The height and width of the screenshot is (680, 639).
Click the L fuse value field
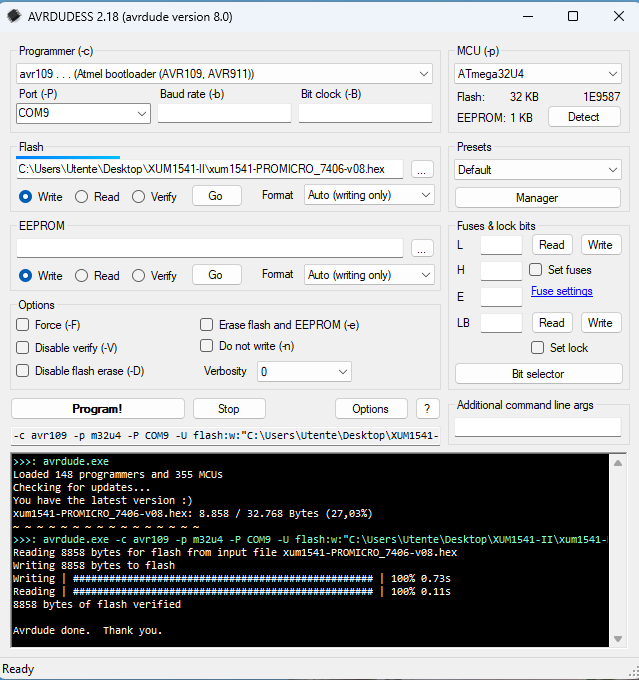tap(501, 245)
